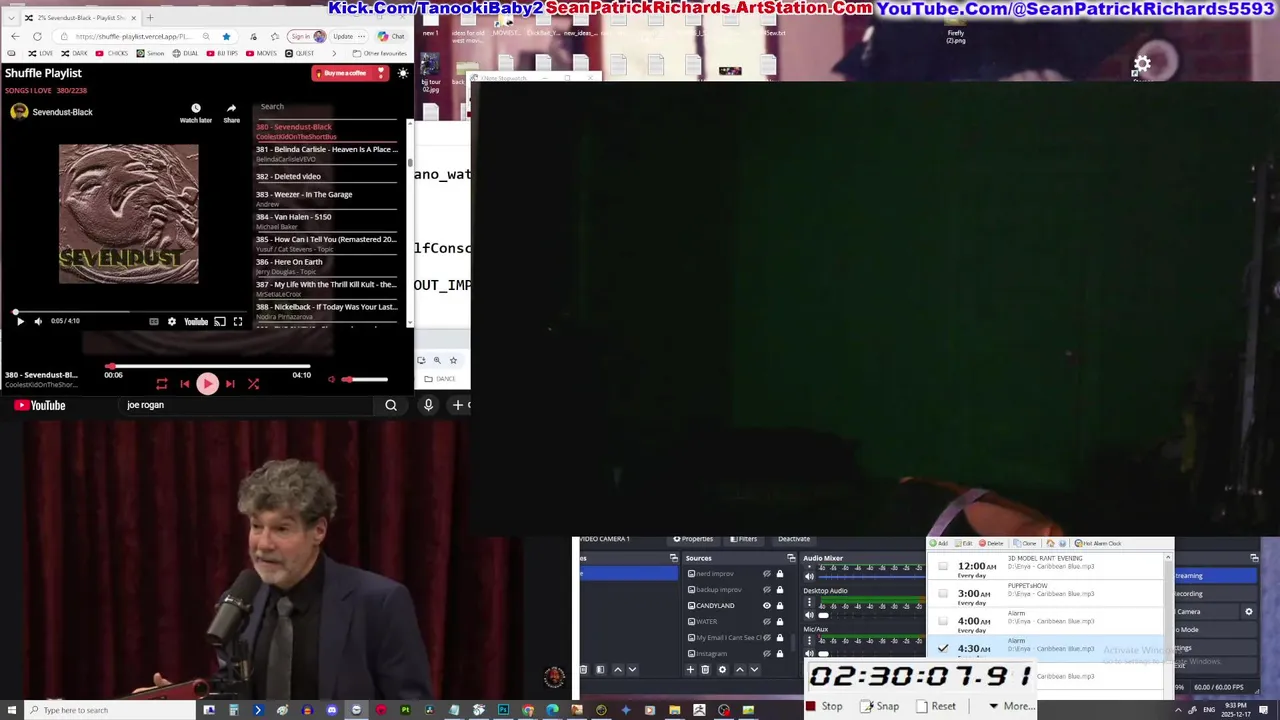Click the Buy me a coffee button
The height and width of the screenshot is (720, 1280).
point(350,73)
